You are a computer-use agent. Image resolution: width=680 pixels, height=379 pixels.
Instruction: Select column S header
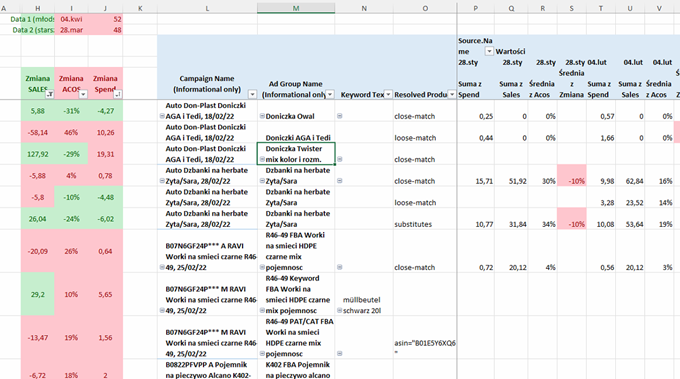click(x=572, y=8)
